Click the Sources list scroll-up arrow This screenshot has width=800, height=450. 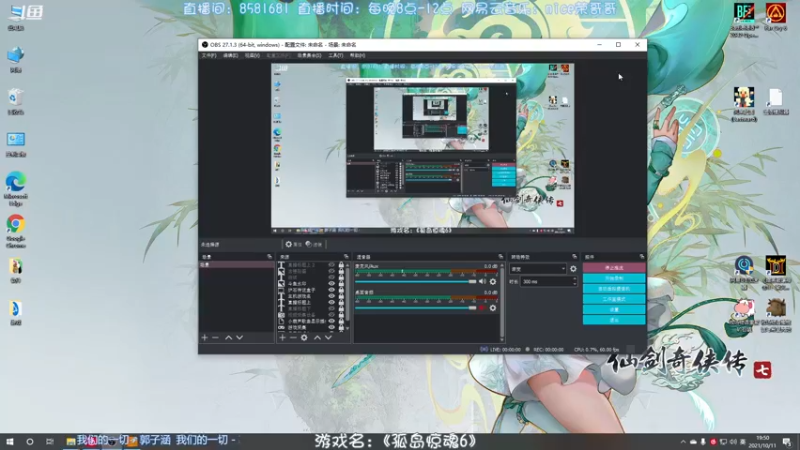coord(347,265)
